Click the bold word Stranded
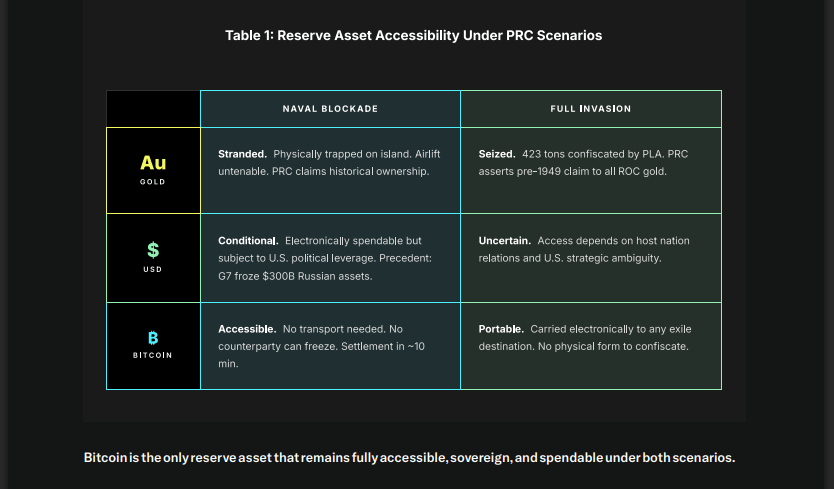 click(x=242, y=155)
